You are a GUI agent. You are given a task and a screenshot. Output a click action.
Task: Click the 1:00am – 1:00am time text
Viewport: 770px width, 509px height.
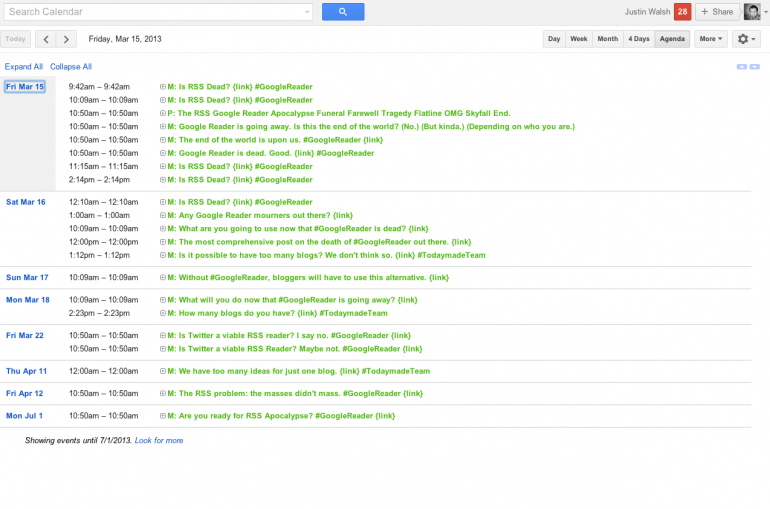tap(99, 215)
